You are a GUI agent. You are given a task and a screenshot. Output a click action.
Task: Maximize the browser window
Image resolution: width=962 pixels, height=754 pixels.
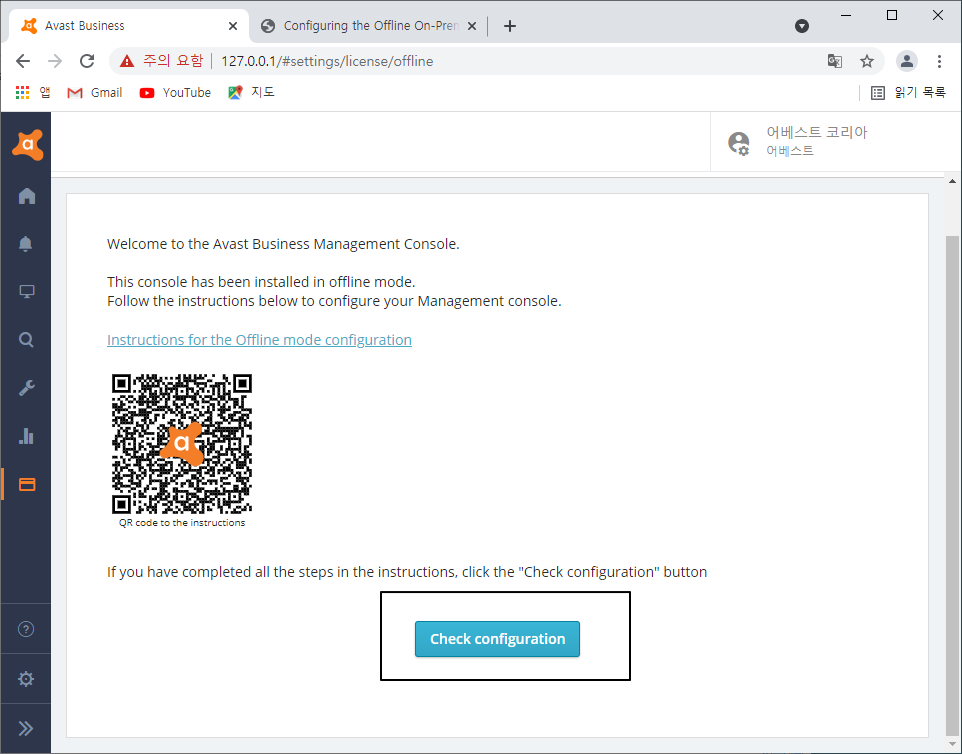pyautogui.click(x=892, y=15)
